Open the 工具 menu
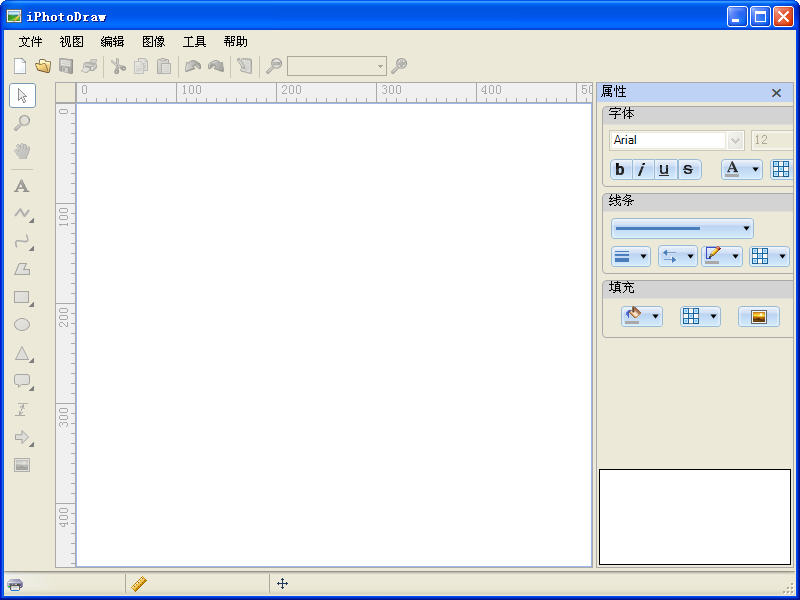 click(194, 42)
